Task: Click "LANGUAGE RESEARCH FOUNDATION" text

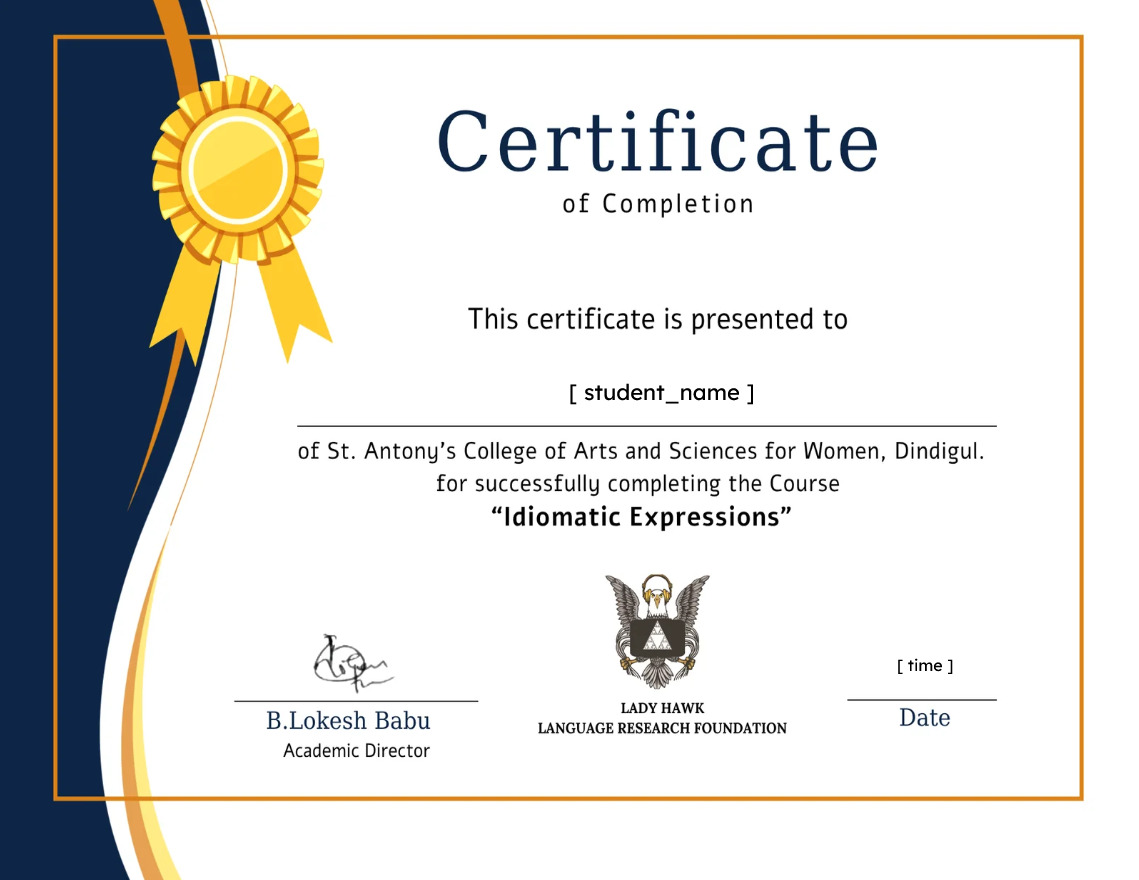Action: point(662,728)
